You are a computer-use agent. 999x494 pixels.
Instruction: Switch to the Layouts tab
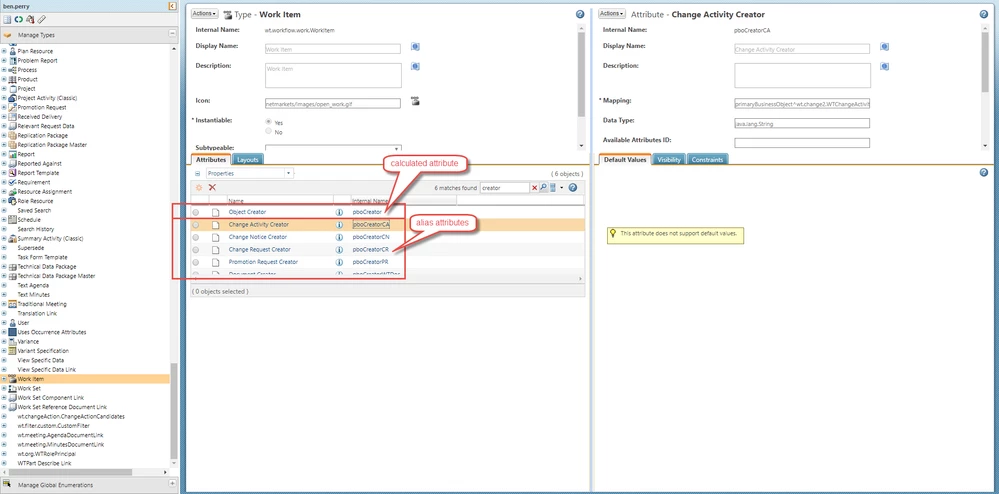click(x=248, y=159)
